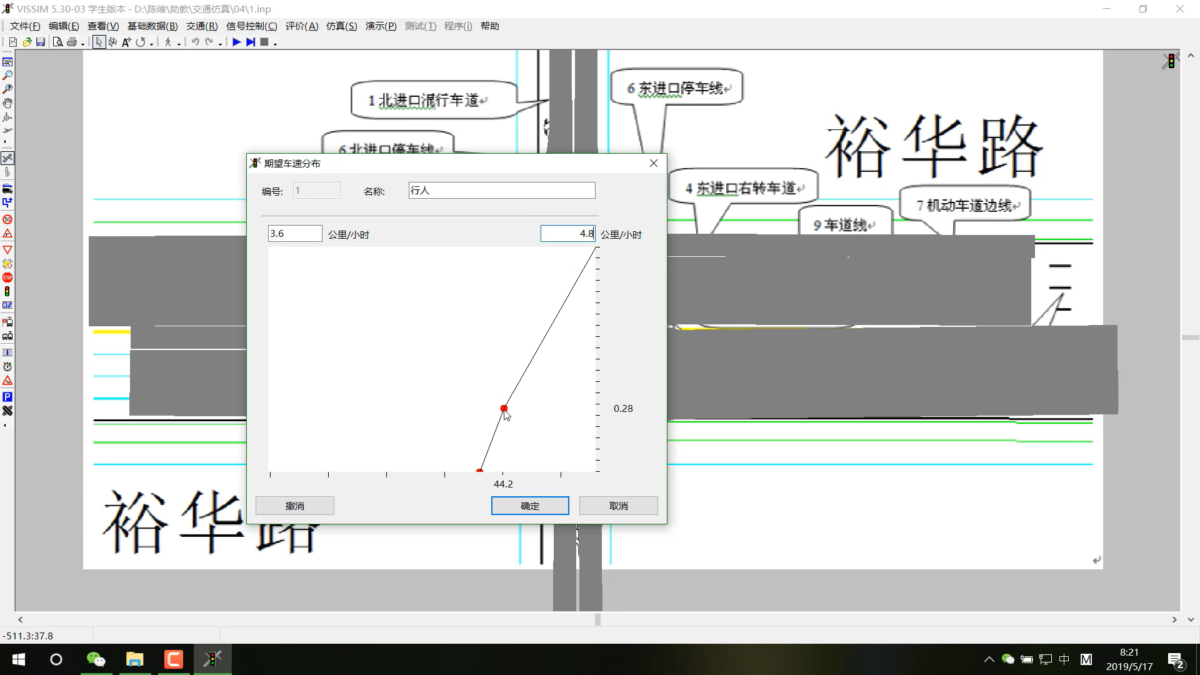Click the Print preview toolbar icon

tap(58, 42)
